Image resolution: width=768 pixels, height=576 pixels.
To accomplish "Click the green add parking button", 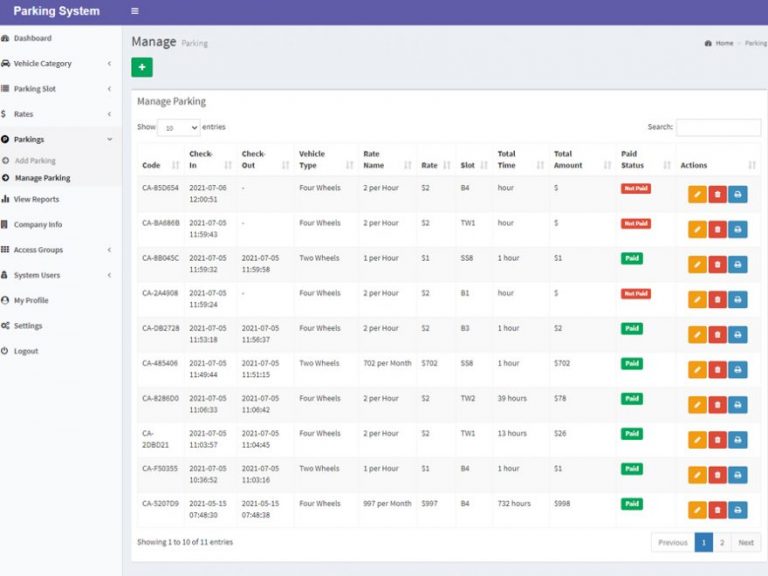I will coord(142,67).
